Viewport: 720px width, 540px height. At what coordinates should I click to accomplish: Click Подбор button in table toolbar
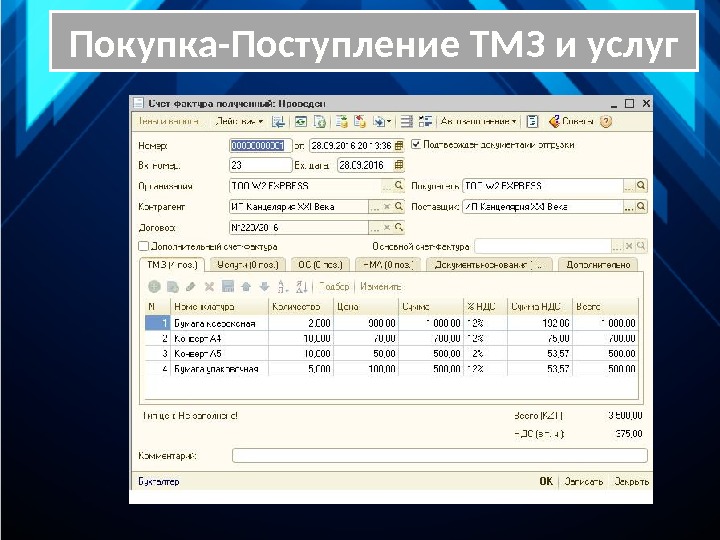[x=334, y=287]
